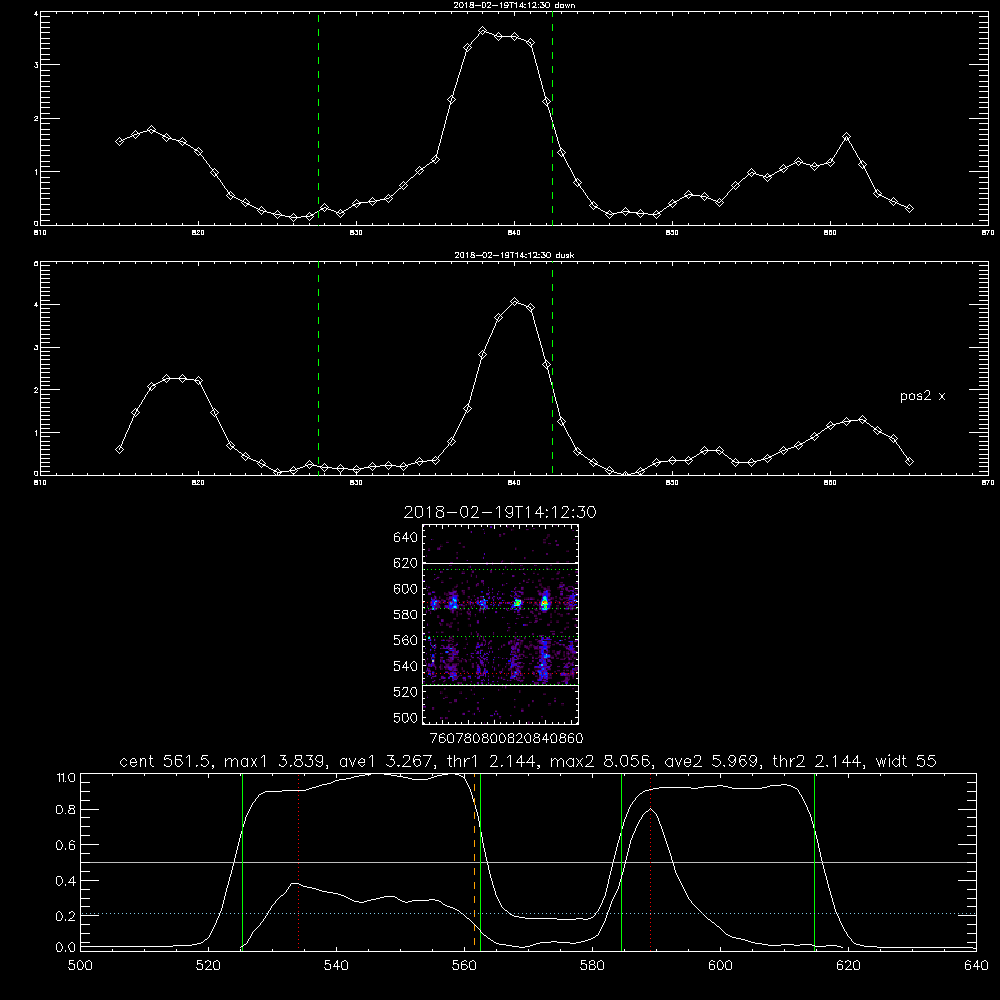Click green solid line near 585 in bottom plot

(622, 861)
